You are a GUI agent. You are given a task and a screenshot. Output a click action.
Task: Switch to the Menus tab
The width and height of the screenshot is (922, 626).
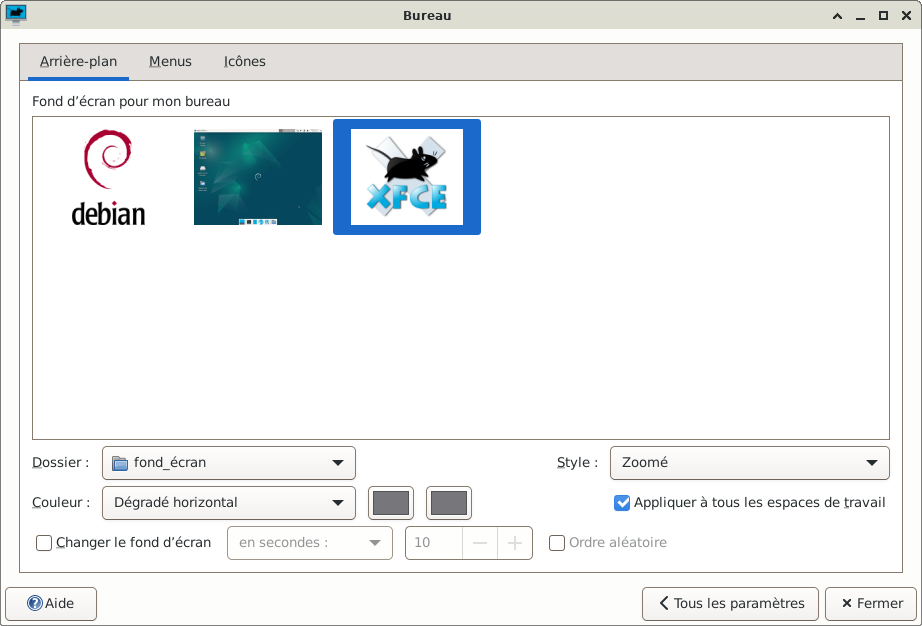point(170,61)
